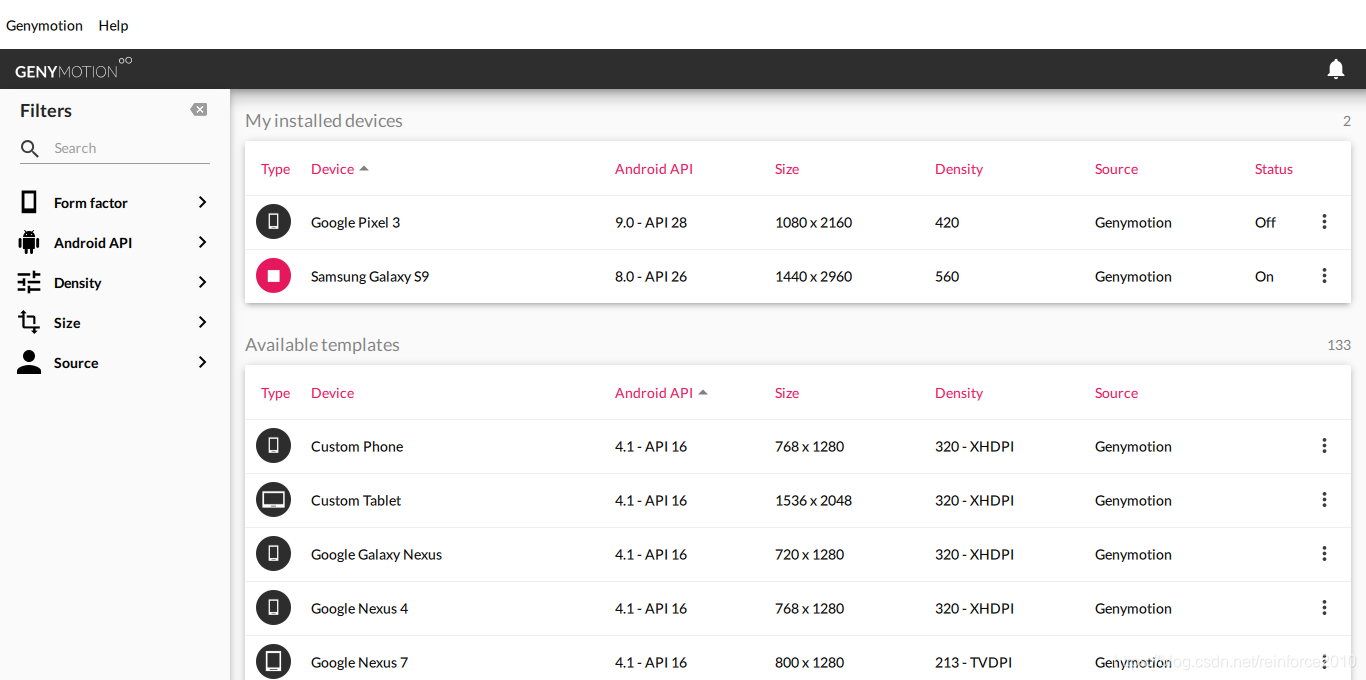The image size is (1366, 680).
Task: Sort installed devices by Density
Action: tap(959, 169)
